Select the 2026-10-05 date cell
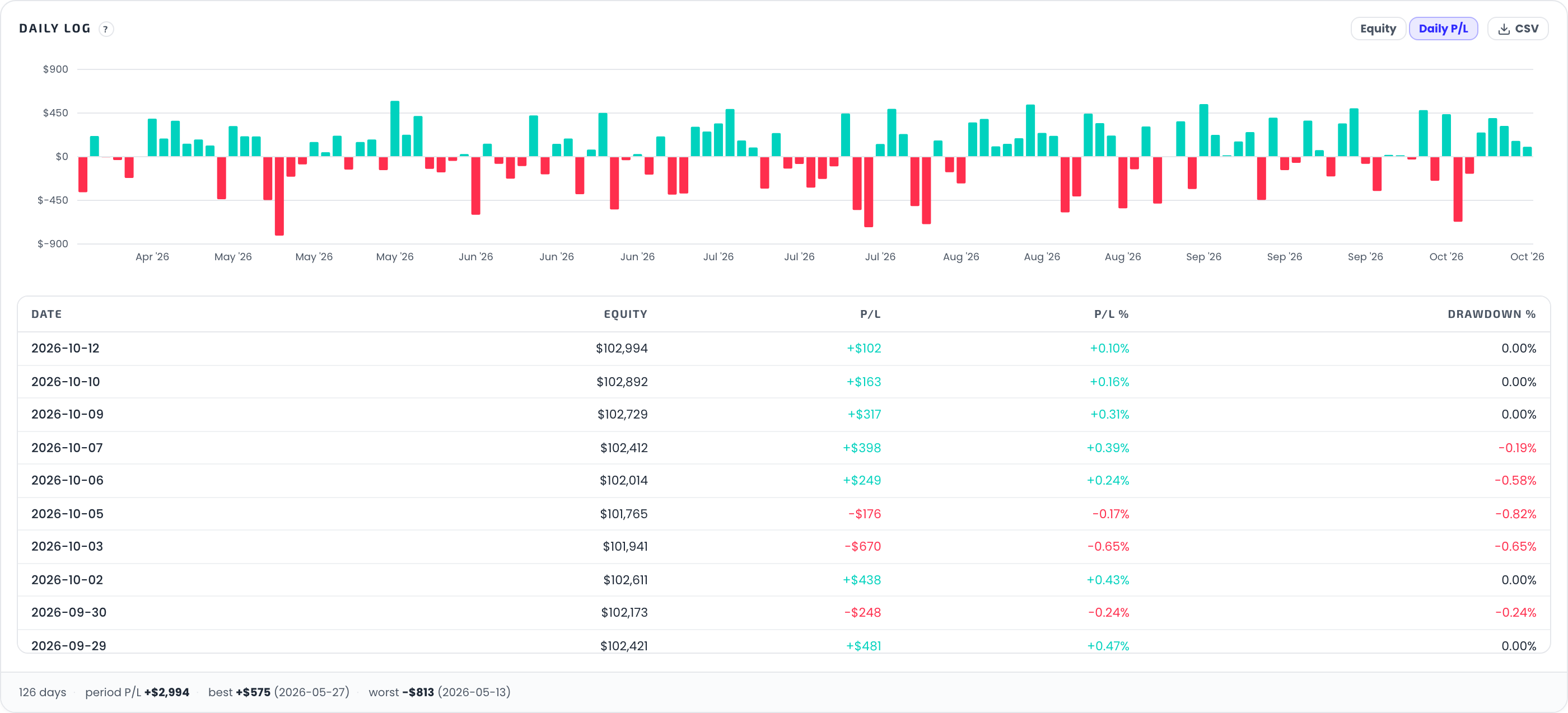This screenshot has height=713, width=1568. 67,514
